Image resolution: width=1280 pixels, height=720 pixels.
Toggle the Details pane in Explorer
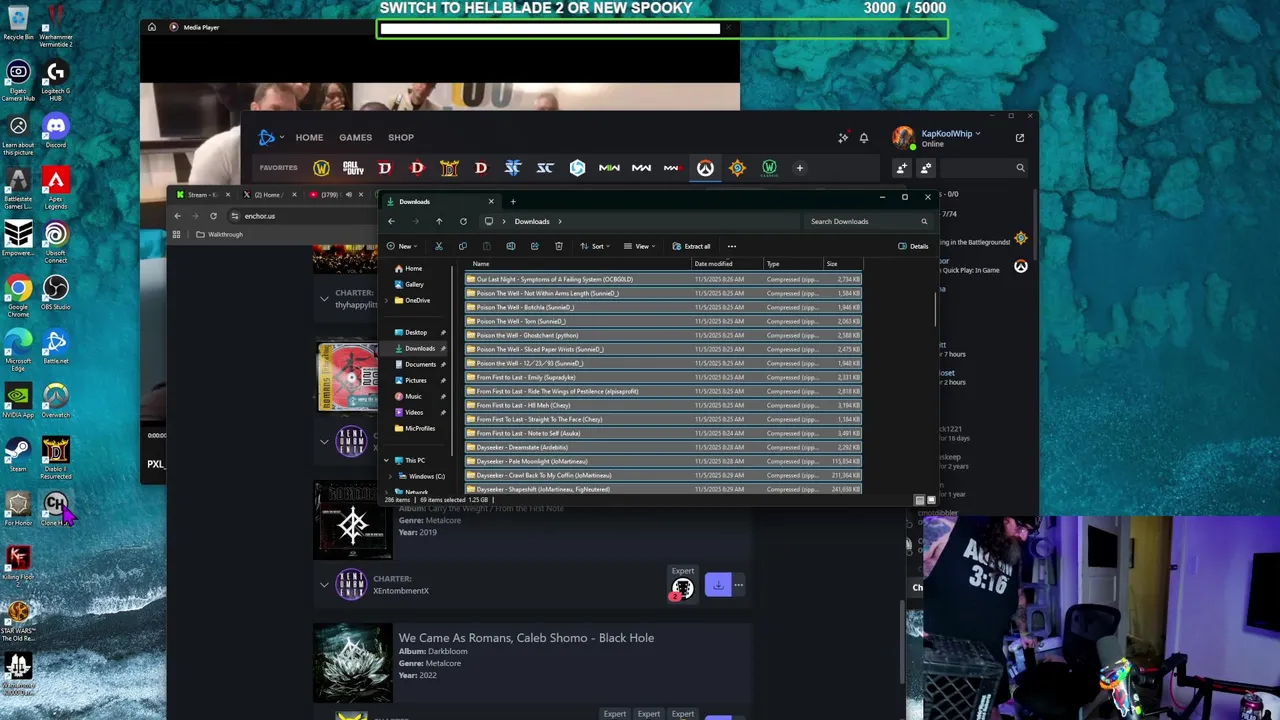click(x=913, y=246)
